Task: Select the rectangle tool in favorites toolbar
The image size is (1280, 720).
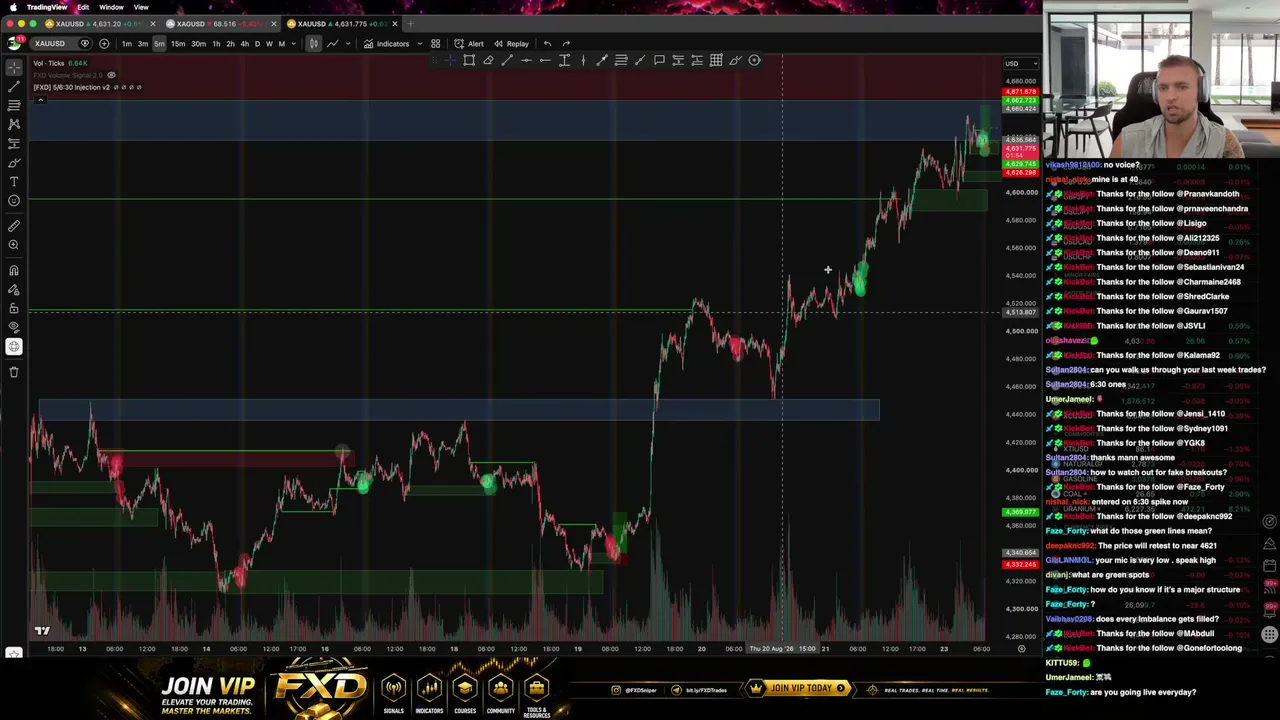Action: 469,60
